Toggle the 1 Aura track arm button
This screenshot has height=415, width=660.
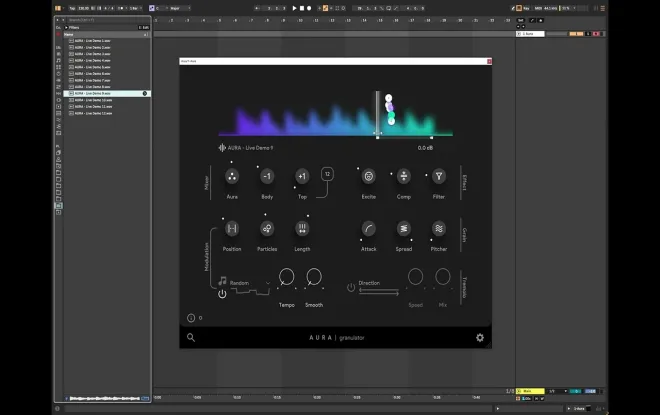coord(596,34)
